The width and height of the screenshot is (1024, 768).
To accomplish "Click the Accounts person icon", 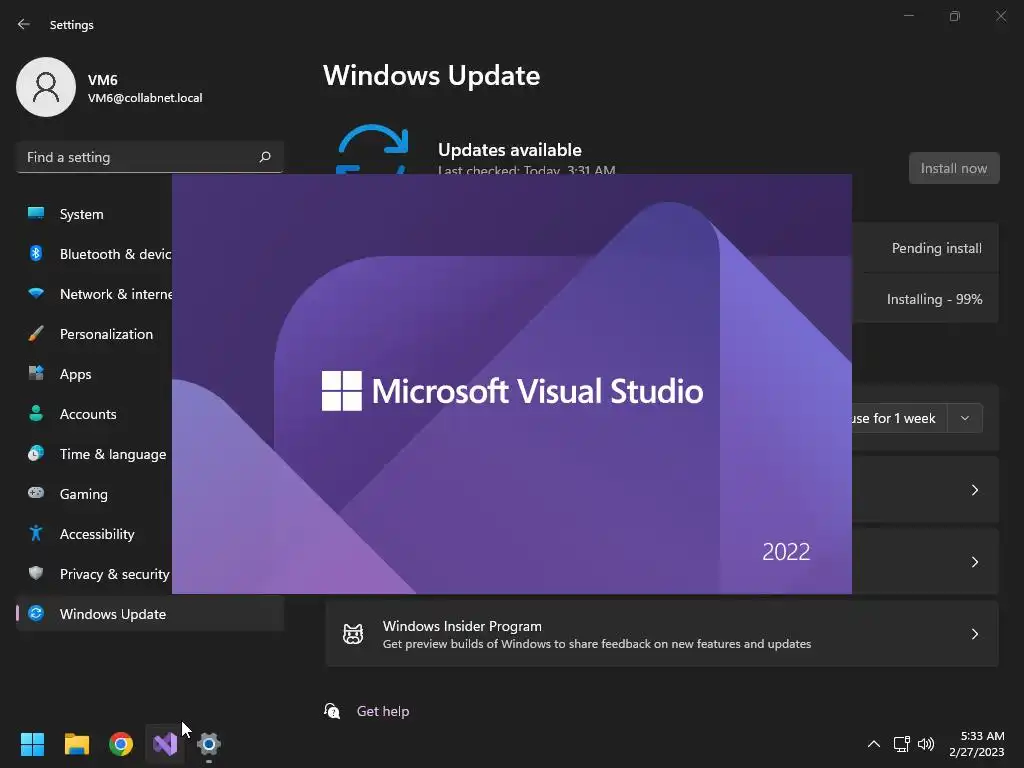I will [x=36, y=413].
